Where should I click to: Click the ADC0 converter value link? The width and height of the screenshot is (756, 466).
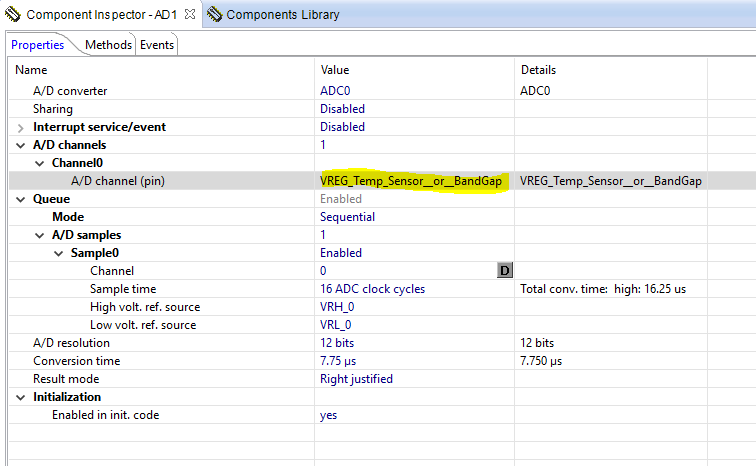coord(335,91)
